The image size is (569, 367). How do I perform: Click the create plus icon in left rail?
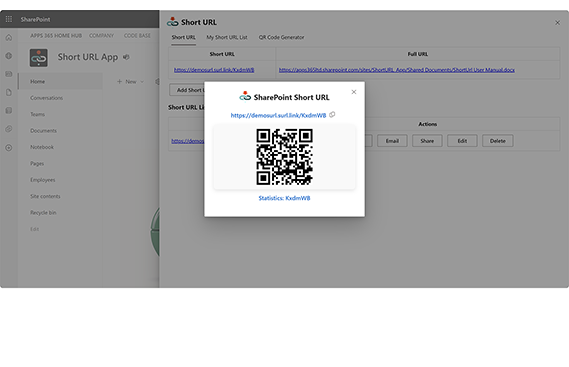tap(9, 148)
